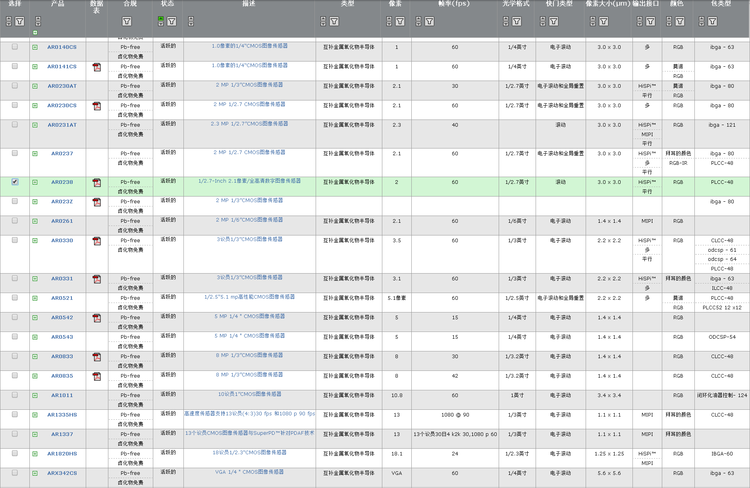Open the filter for the 类型 column
Screen dimensions: 750x488
point(334,22)
